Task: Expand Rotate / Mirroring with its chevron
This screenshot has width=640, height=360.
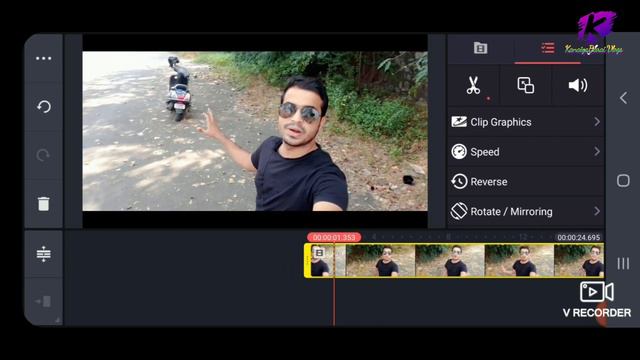Action: (597, 211)
